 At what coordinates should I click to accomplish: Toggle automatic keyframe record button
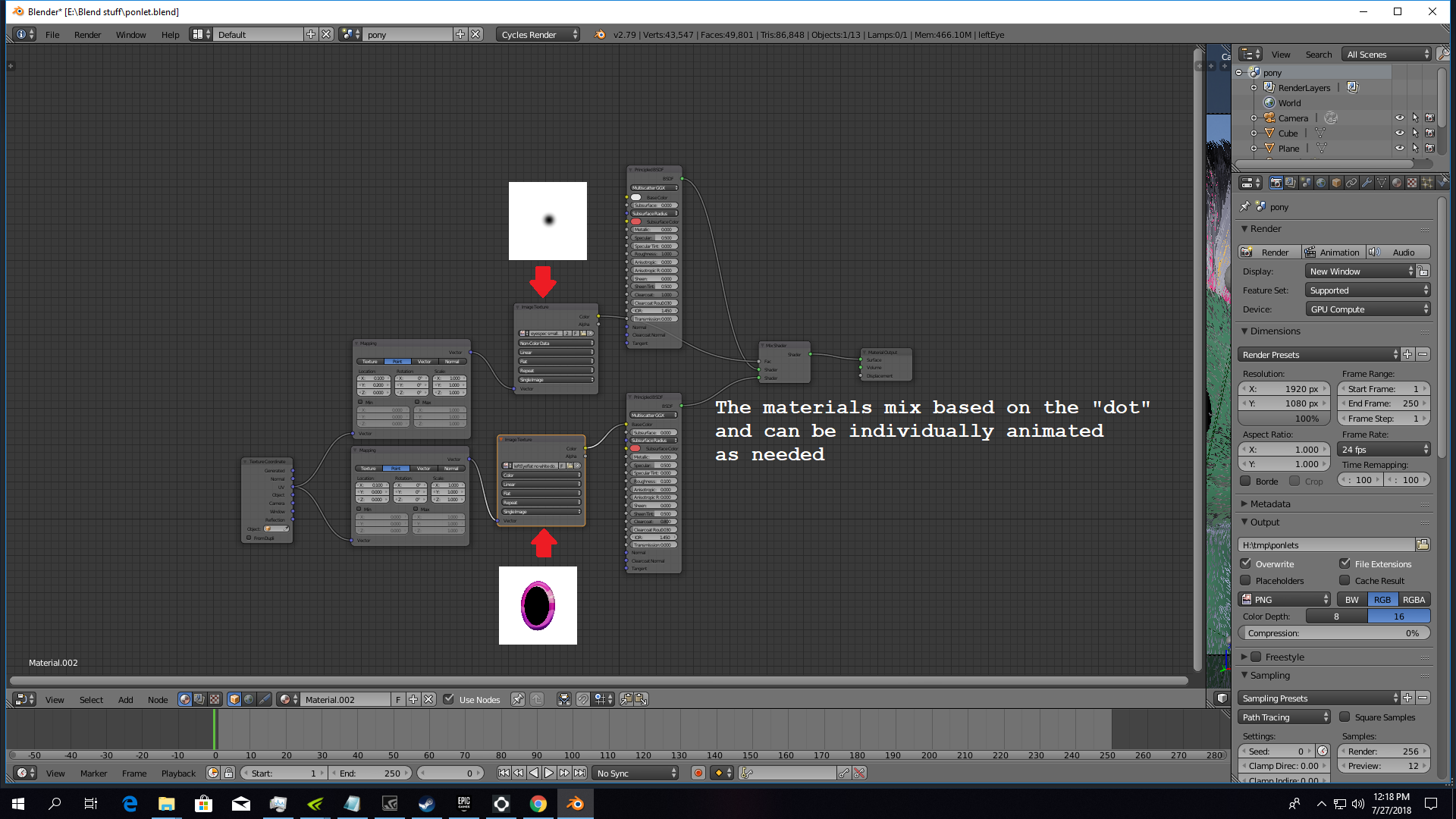(698, 773)
